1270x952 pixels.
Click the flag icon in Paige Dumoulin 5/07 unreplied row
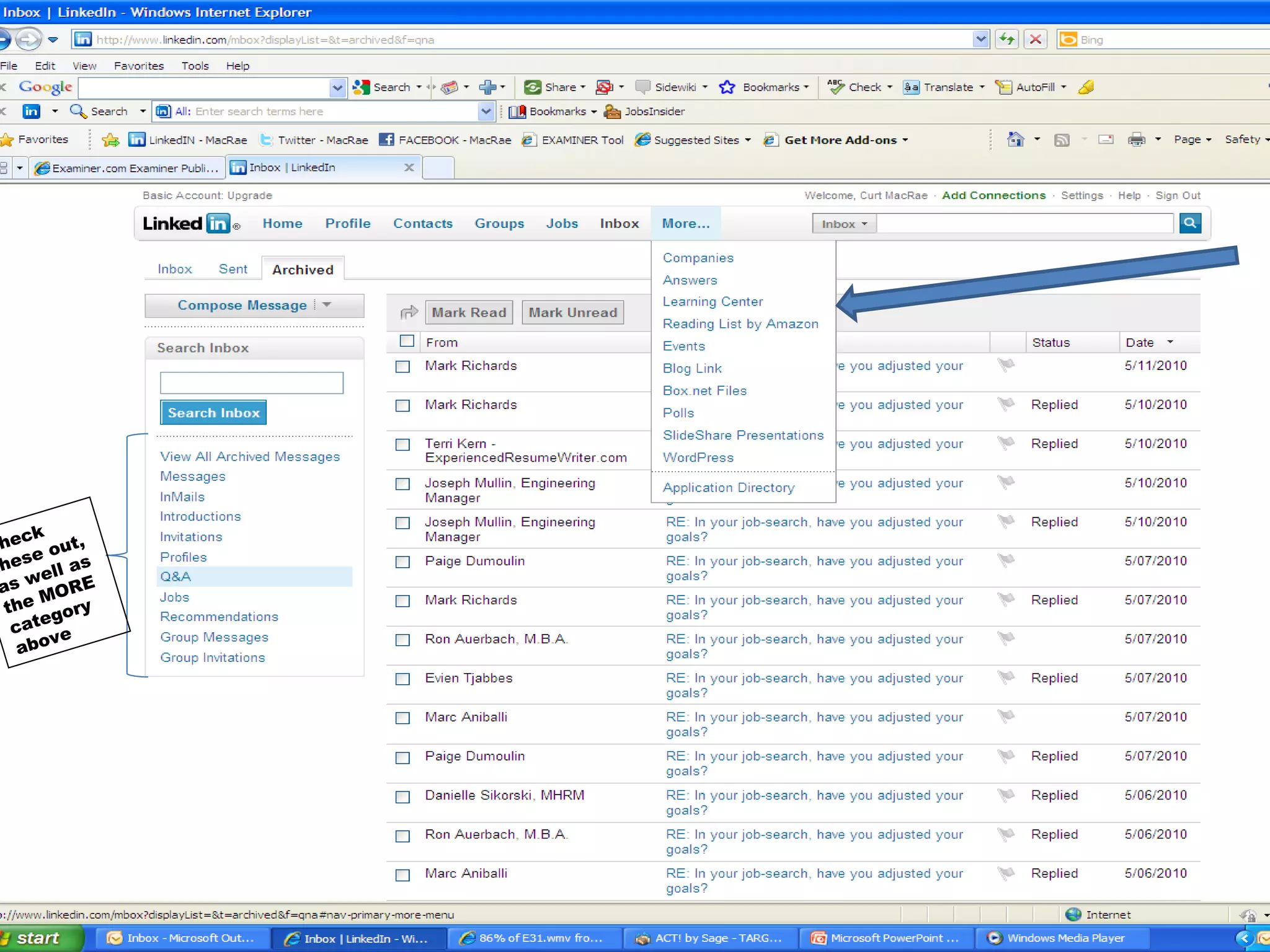(1006, 560)
